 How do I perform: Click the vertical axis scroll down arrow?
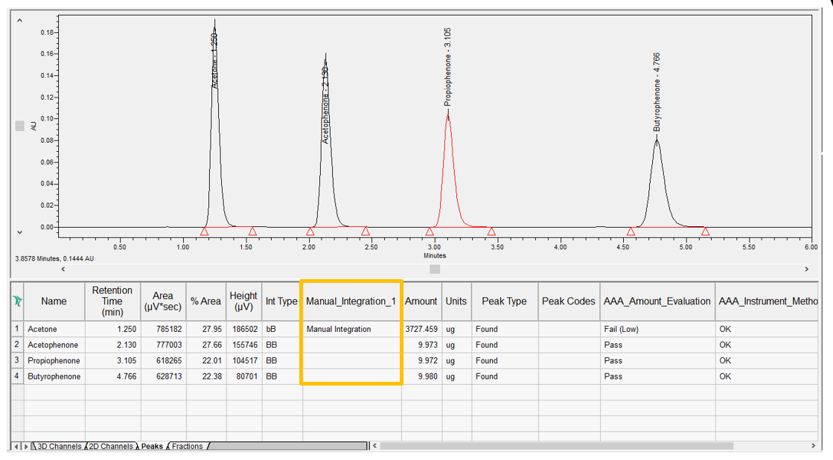(19, 231)
